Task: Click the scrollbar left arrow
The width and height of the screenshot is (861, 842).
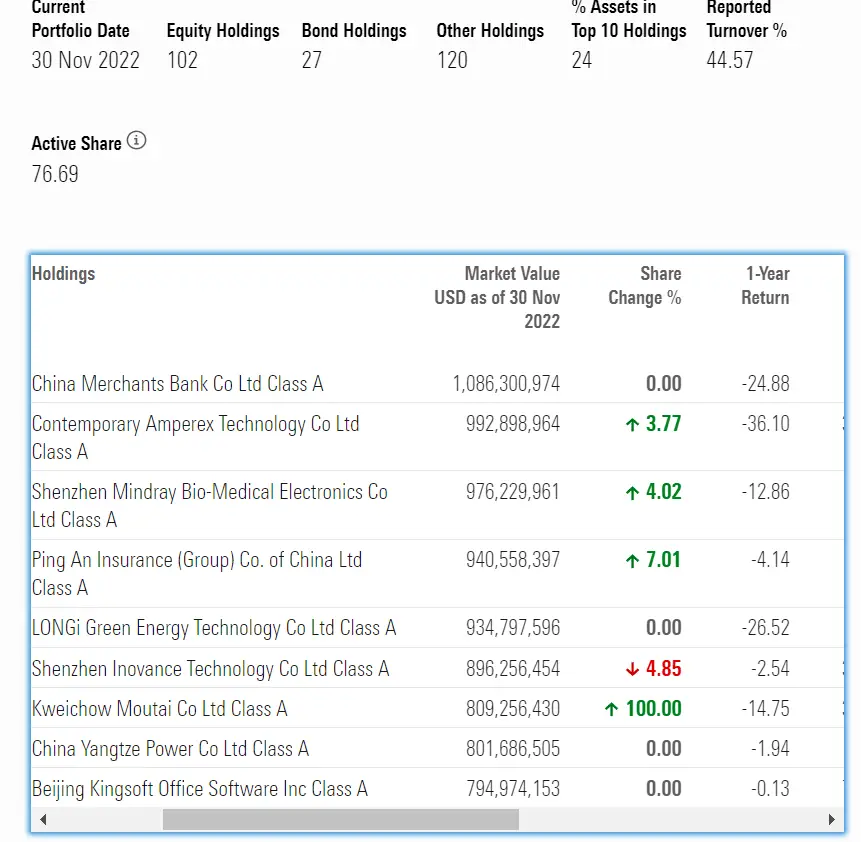Action: click(x=42, y=820)
